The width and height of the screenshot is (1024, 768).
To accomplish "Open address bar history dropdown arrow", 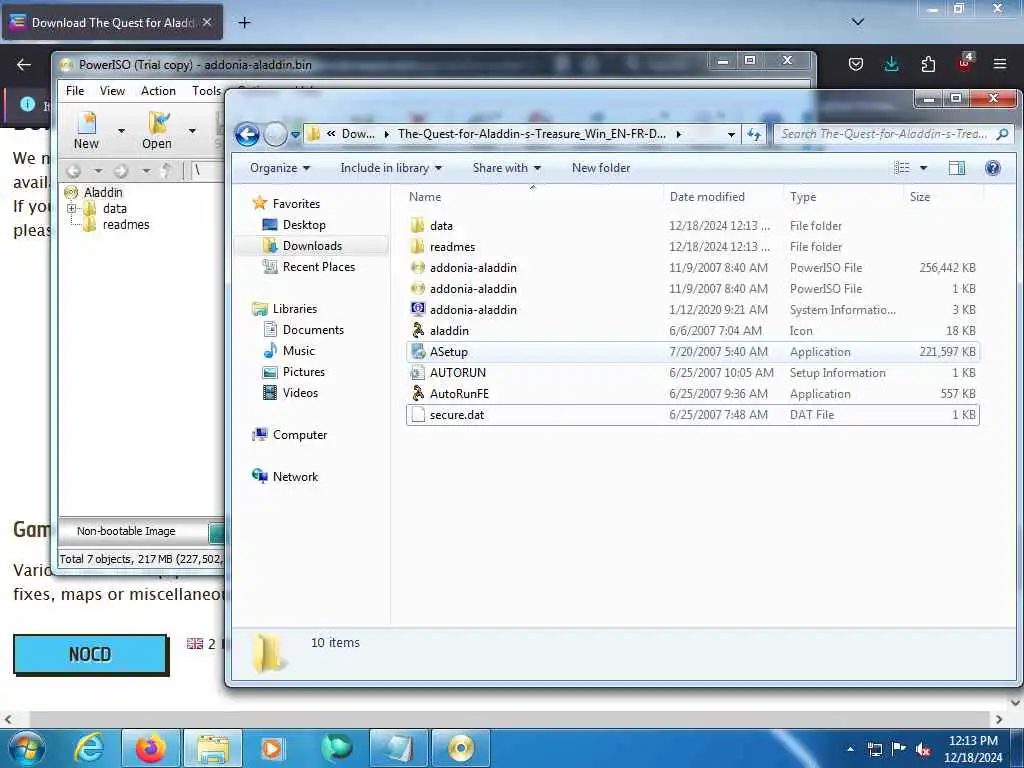I will [x=731, y=135].
